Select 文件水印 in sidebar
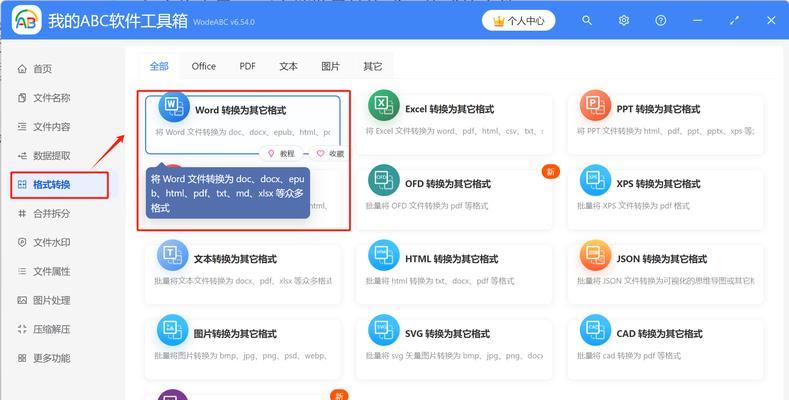 pyautogui.click(x=52, y=243)
